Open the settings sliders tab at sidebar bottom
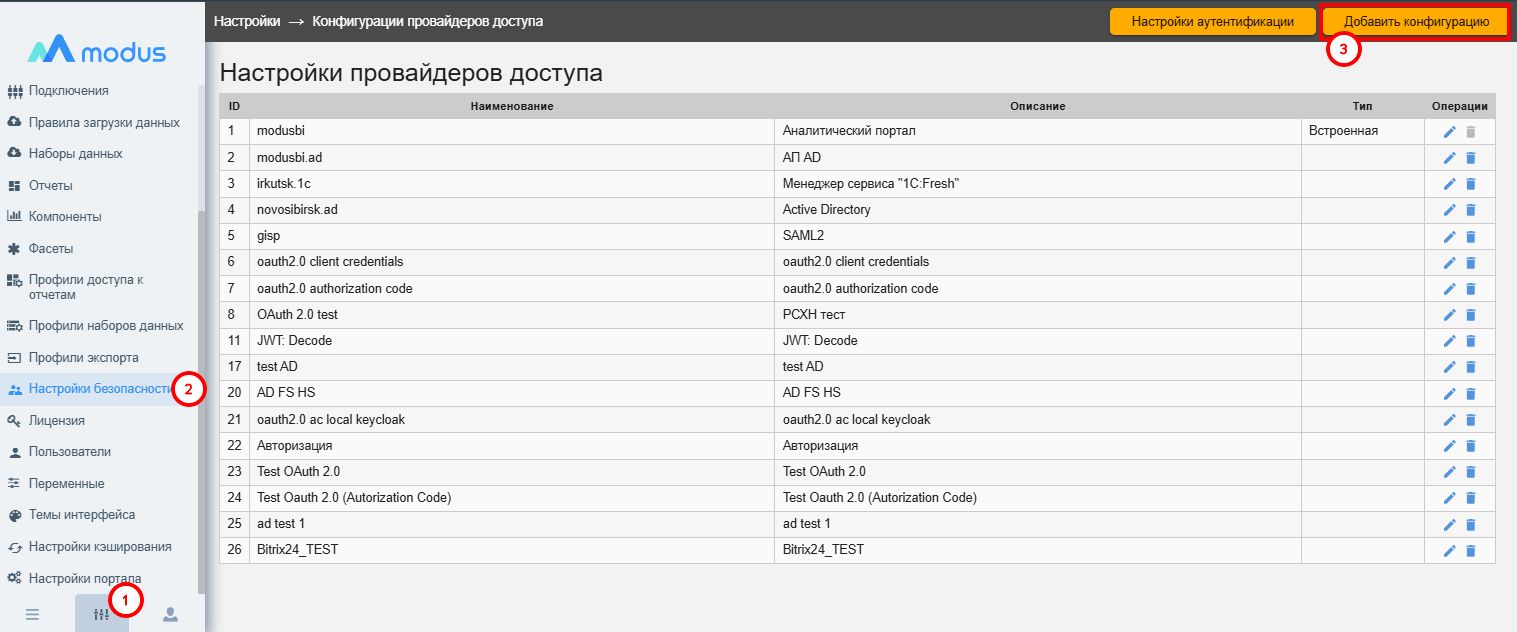Screen dimensions: 1517x632 [101, 613]
